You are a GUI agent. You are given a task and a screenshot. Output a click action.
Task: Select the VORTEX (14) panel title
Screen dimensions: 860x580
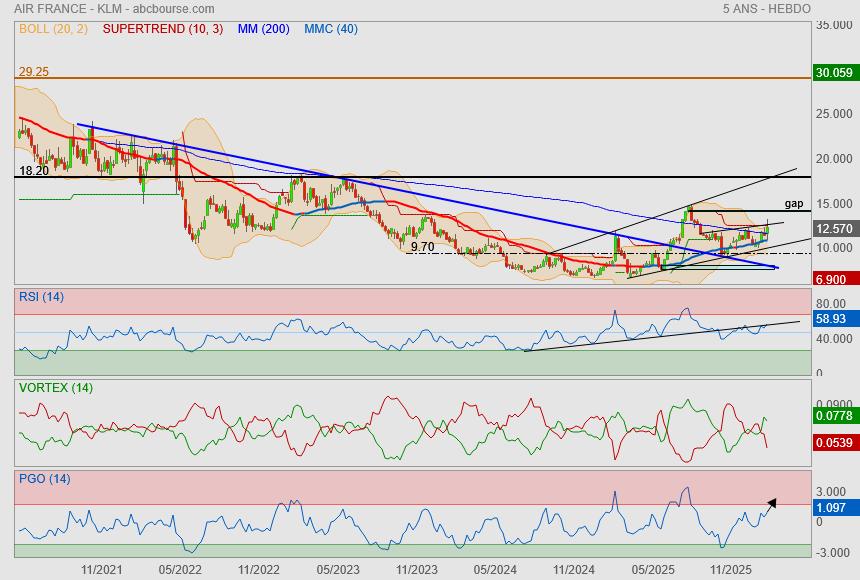(55, 388)
